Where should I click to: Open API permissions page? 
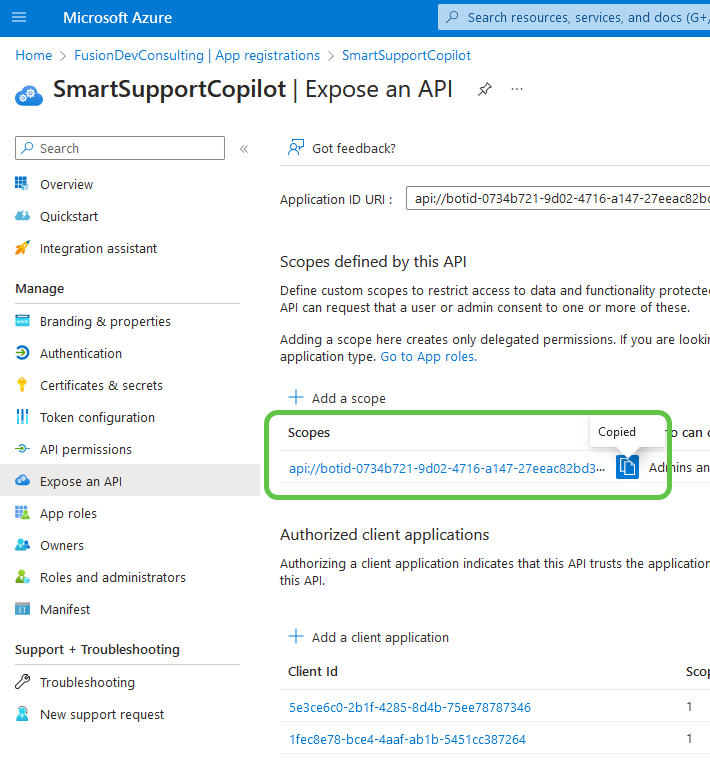85,449
